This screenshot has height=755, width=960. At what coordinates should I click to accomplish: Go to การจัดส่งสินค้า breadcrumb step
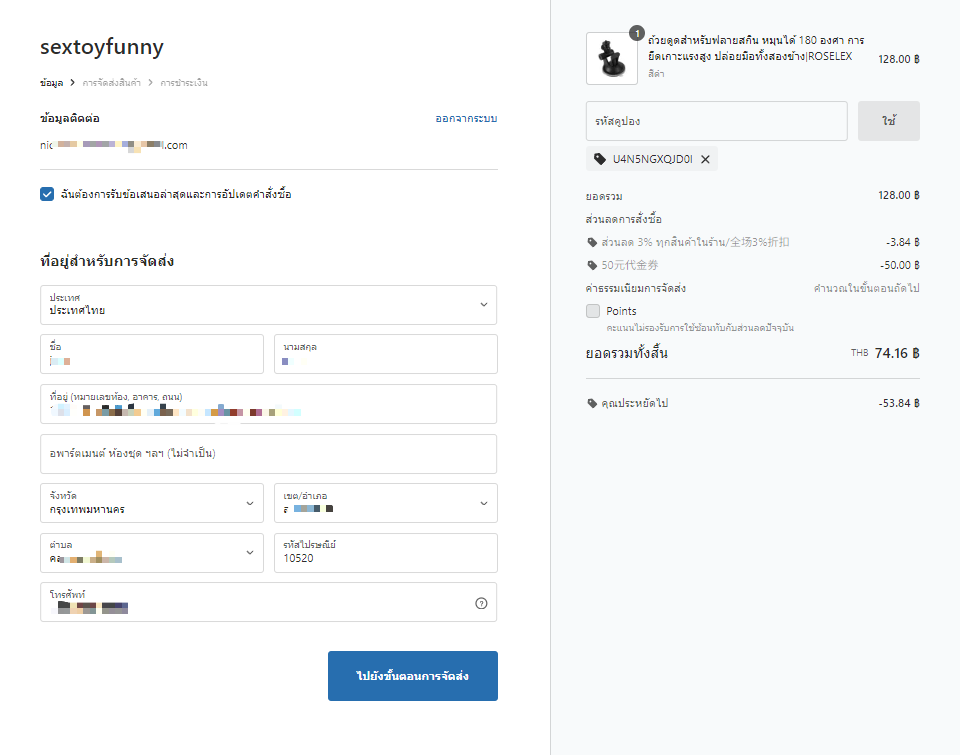[x=110, y=82]
